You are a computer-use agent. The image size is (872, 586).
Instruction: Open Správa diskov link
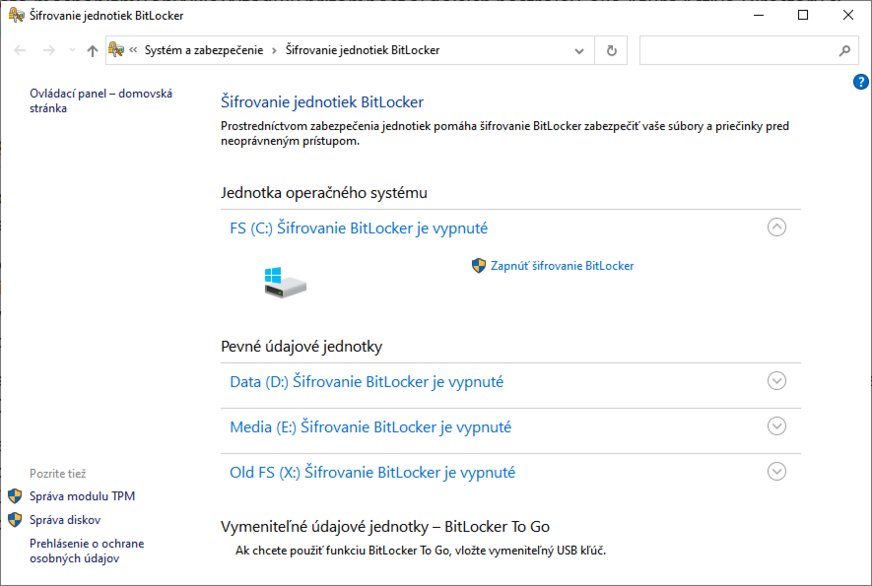point(65,520)
